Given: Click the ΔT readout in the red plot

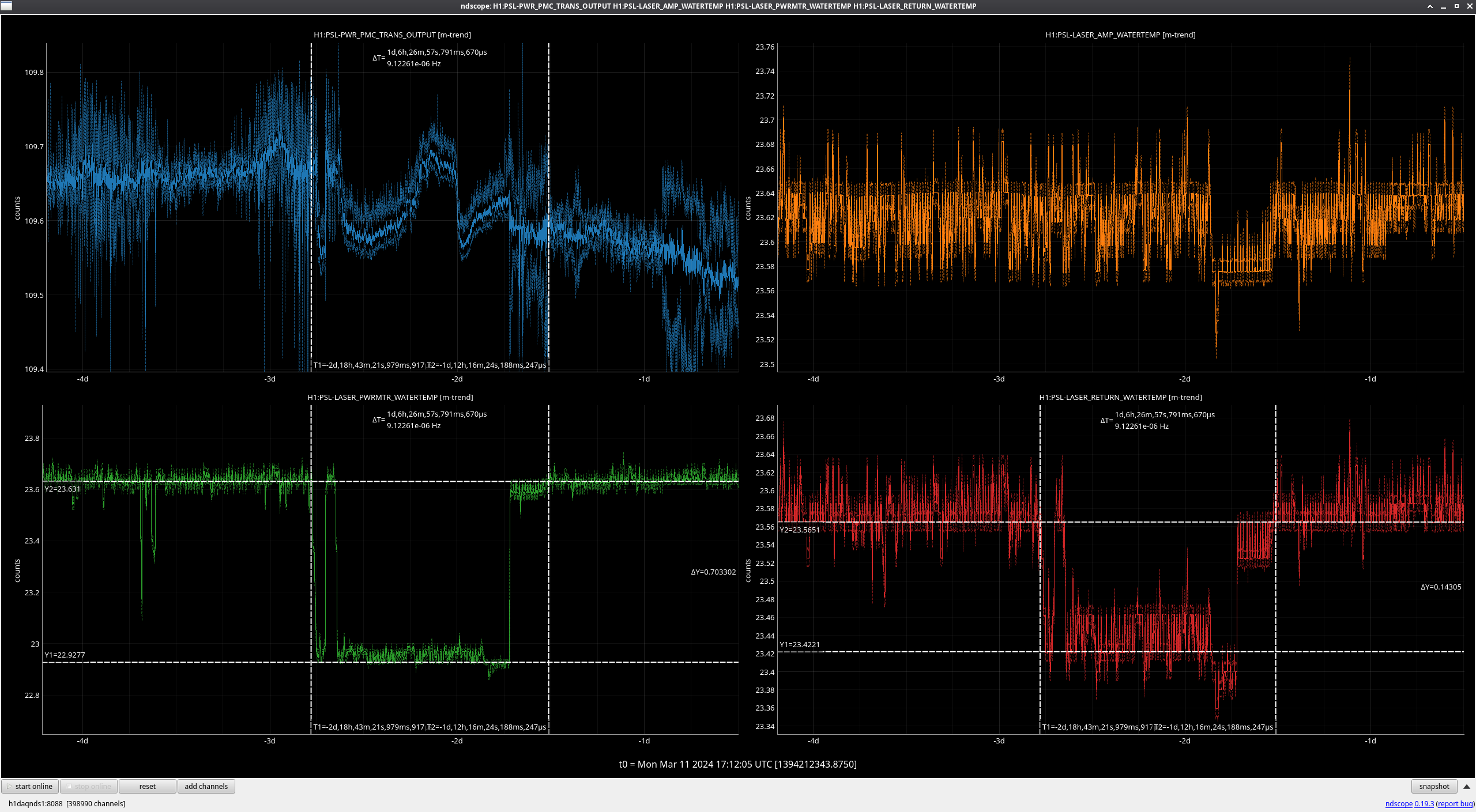Looking at the screenshot, I should (1158, 420).
